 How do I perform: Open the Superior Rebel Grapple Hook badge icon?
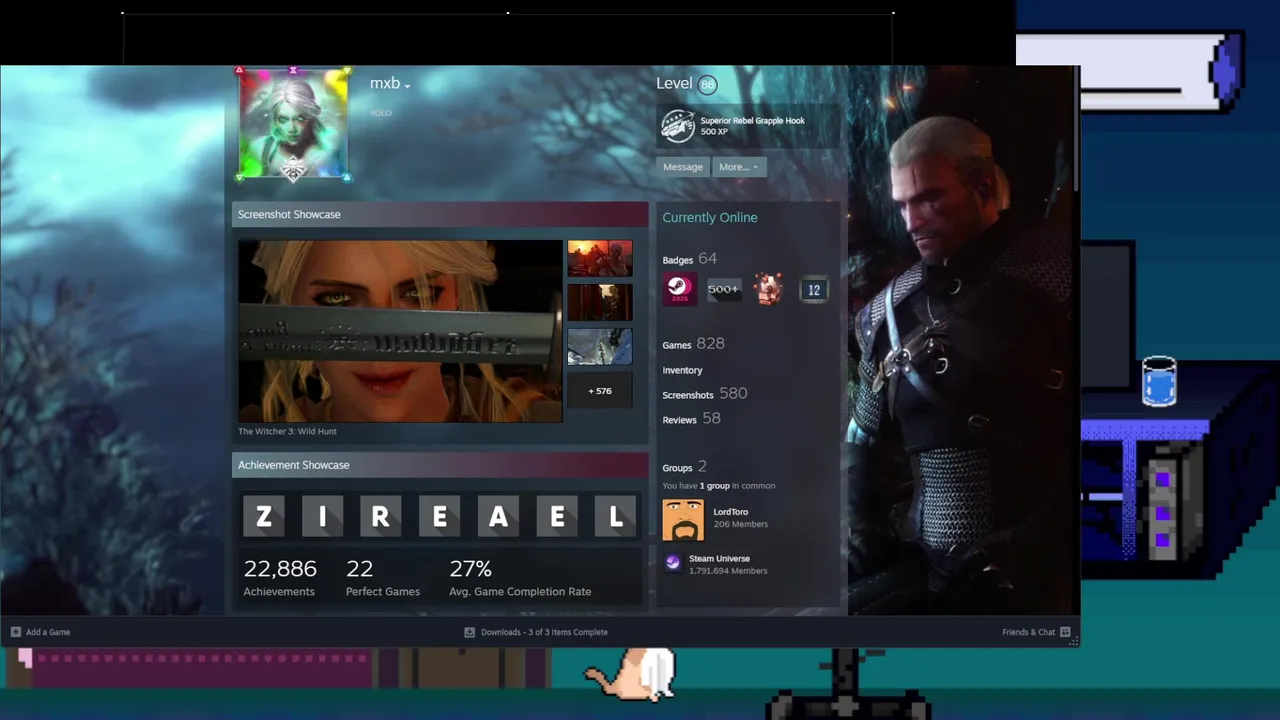[677, 126]
